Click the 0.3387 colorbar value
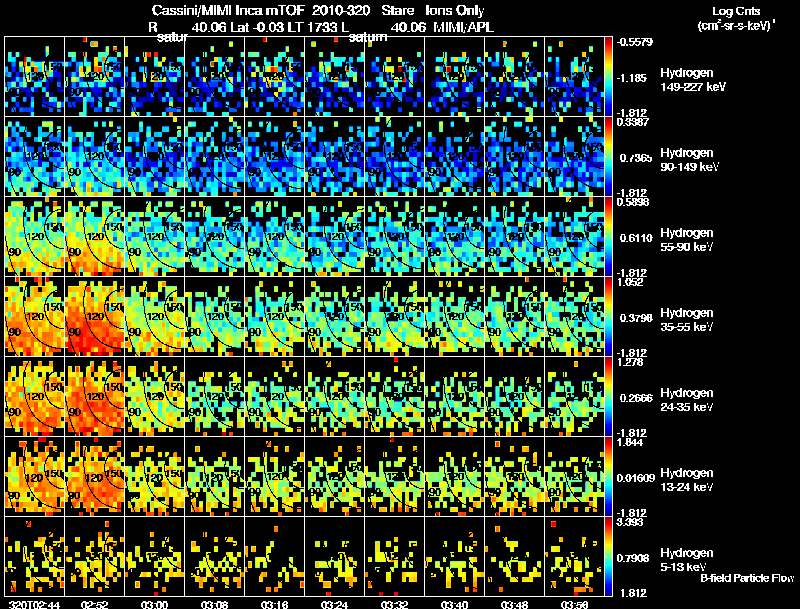This screenshot has width=800, height=609. pyautogui.click(x=633, y=121)
